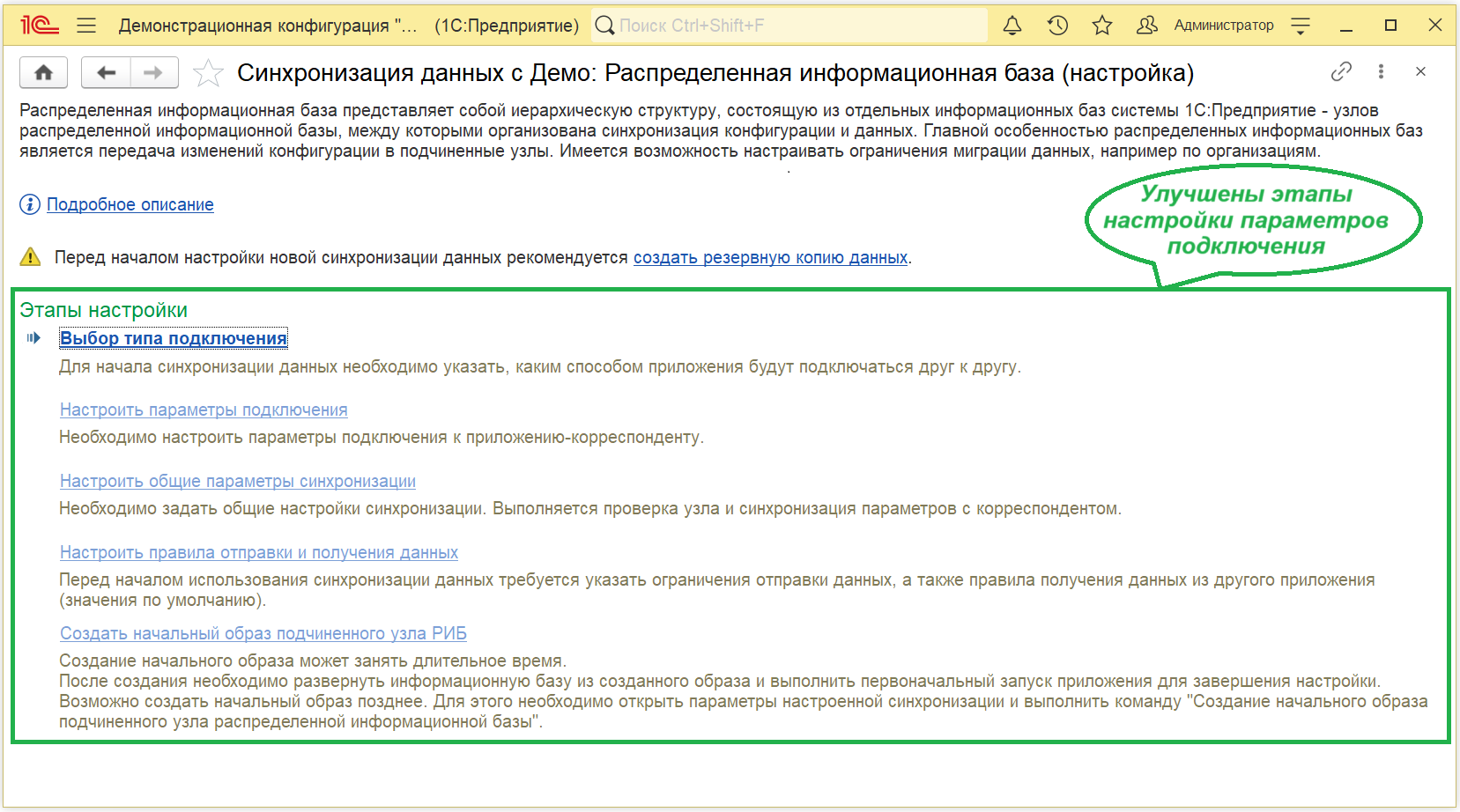The height and width of the screenshot is (812, 1460).
Task: Open the three-dot more actions menu
Action: tap(1381, 71)
